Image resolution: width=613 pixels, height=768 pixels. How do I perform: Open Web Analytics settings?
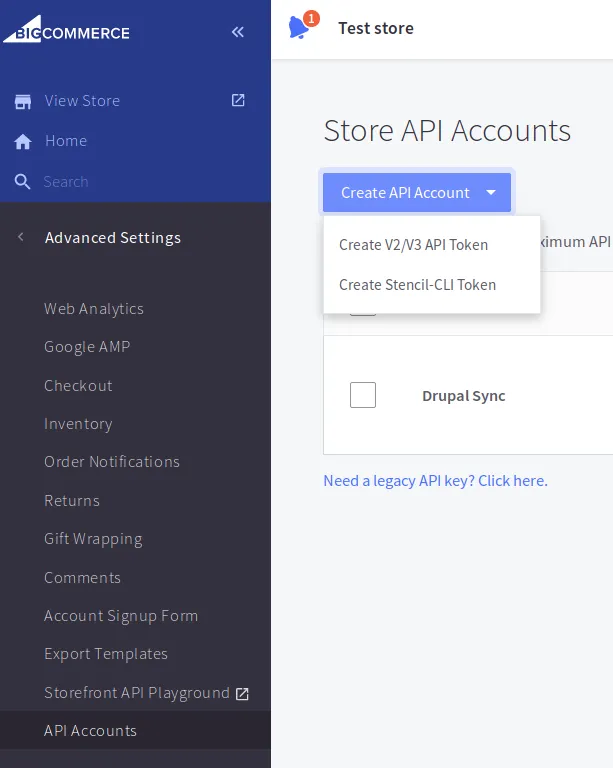[x=94, y=309]
